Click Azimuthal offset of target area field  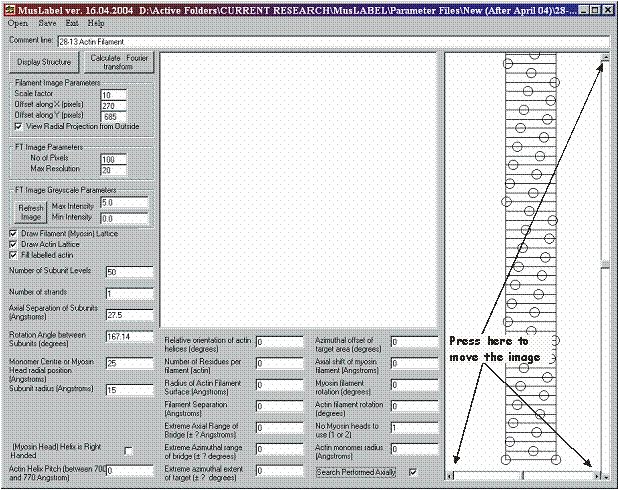(415, 342)
